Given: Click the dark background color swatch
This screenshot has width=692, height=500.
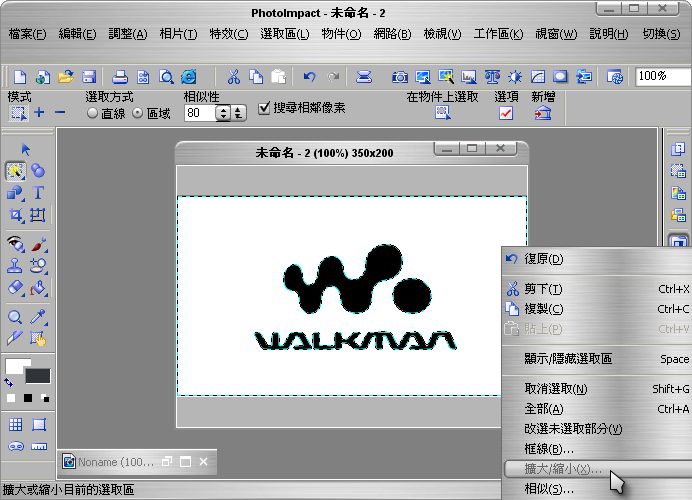Looking at the screenshot, I should (38, 376).
